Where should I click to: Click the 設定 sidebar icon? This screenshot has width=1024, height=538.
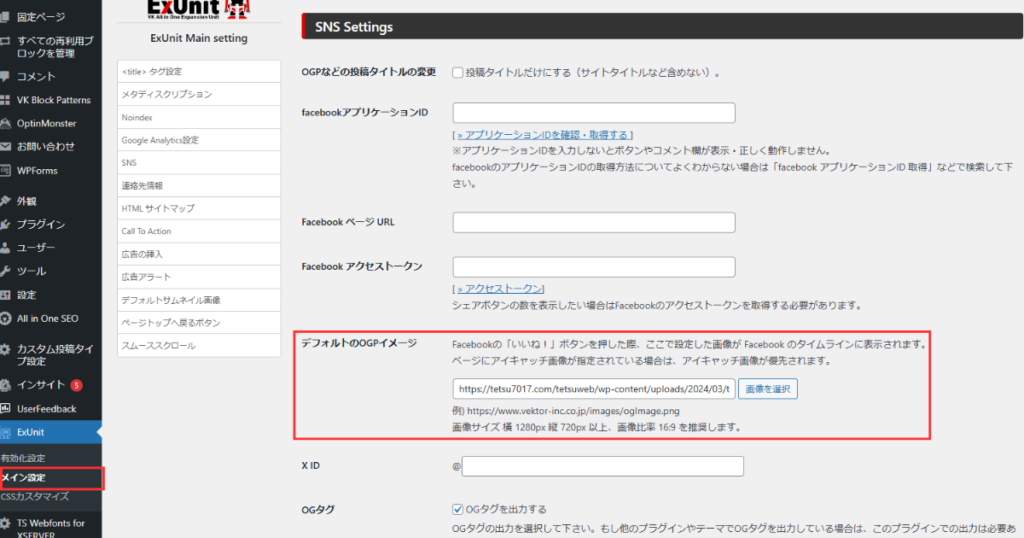click(x=5, y=295)
